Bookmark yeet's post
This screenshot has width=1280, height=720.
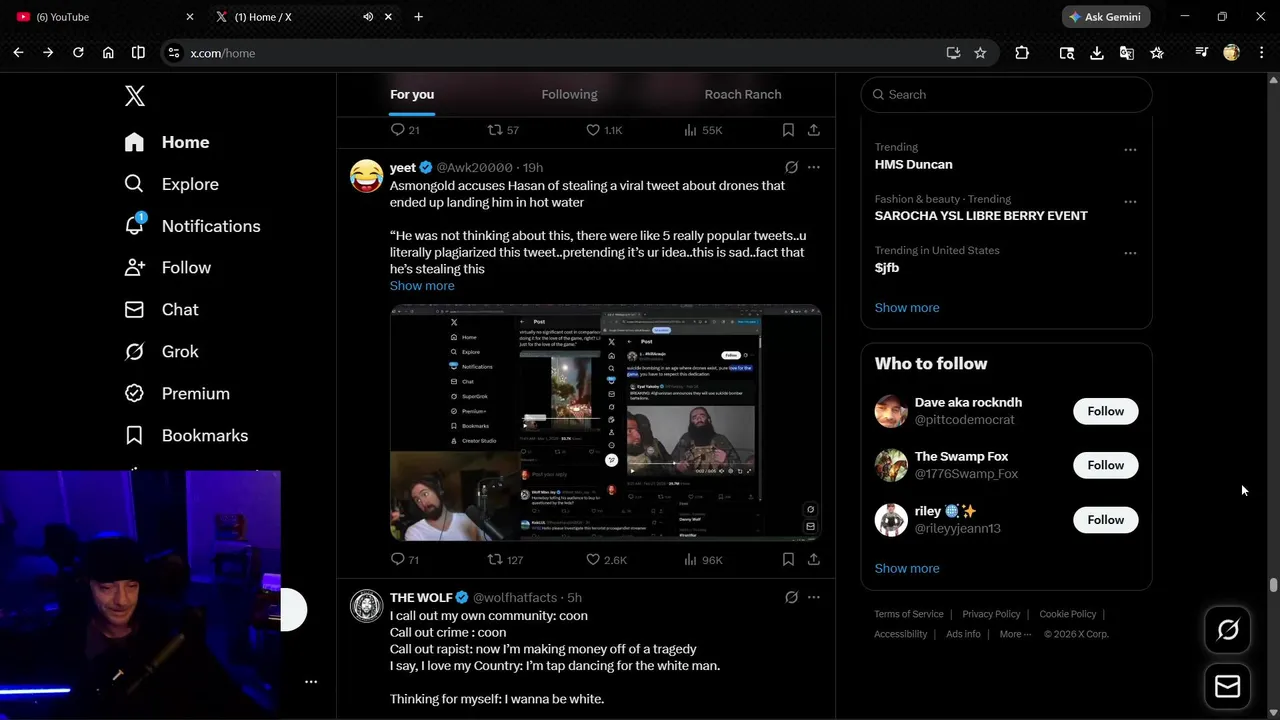click(x=788, y=560)
